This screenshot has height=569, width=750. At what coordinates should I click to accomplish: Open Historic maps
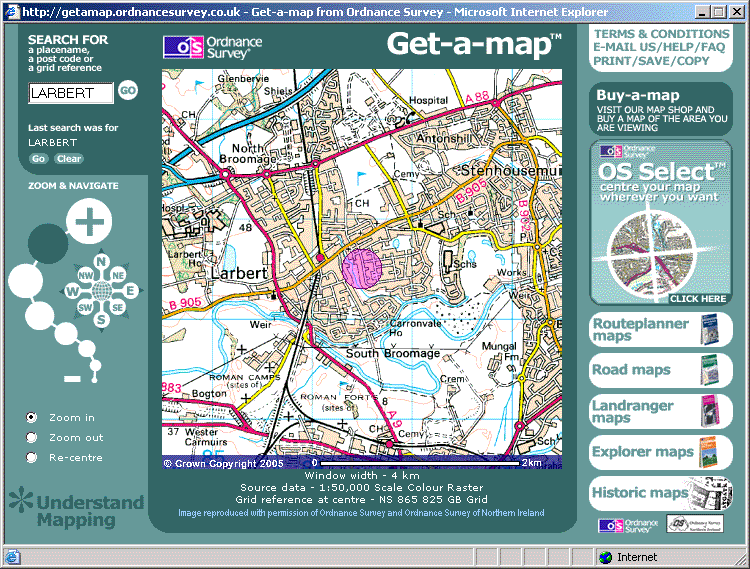pyautogui.click(x=661, y=493)
